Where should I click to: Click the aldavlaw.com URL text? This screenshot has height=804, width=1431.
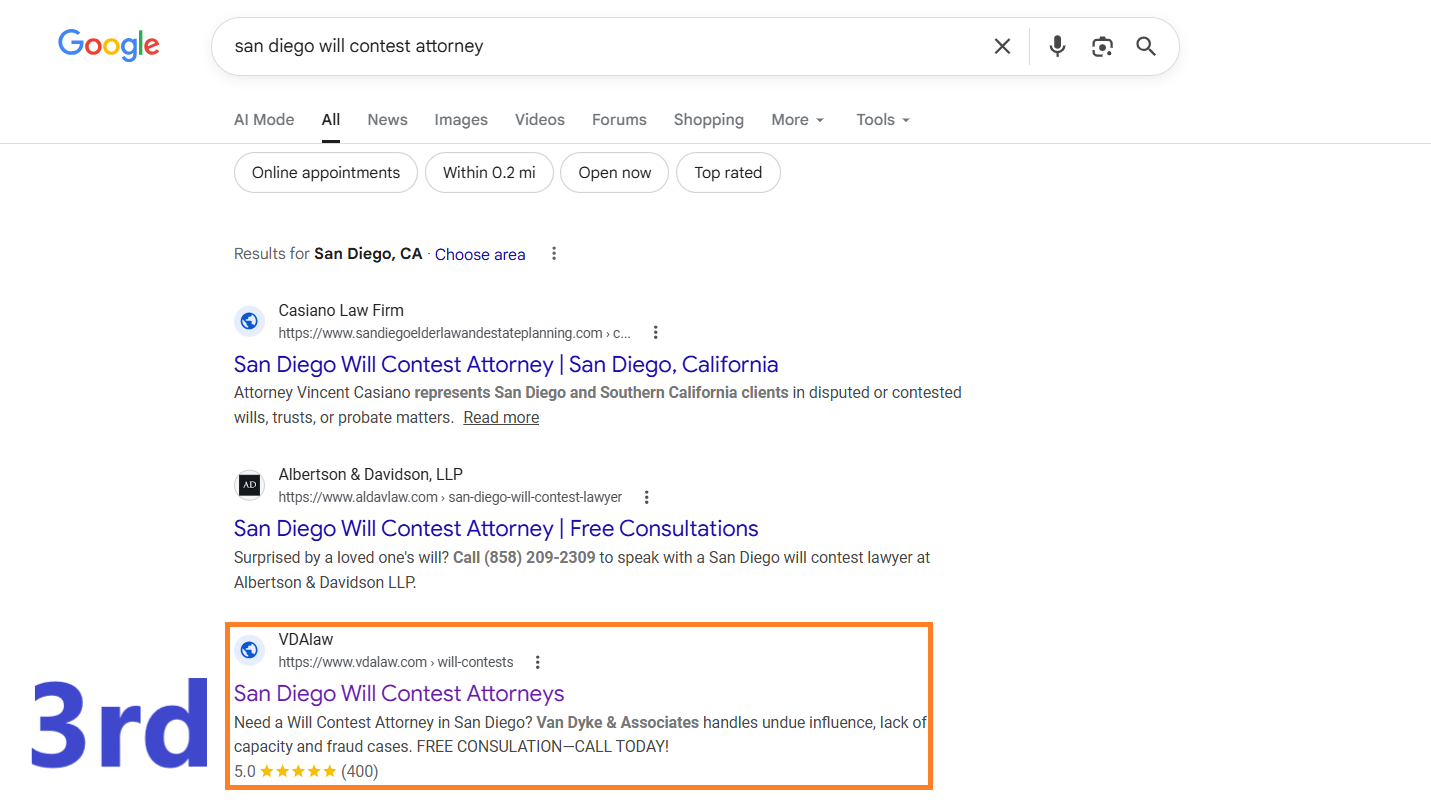click(450, 497)
